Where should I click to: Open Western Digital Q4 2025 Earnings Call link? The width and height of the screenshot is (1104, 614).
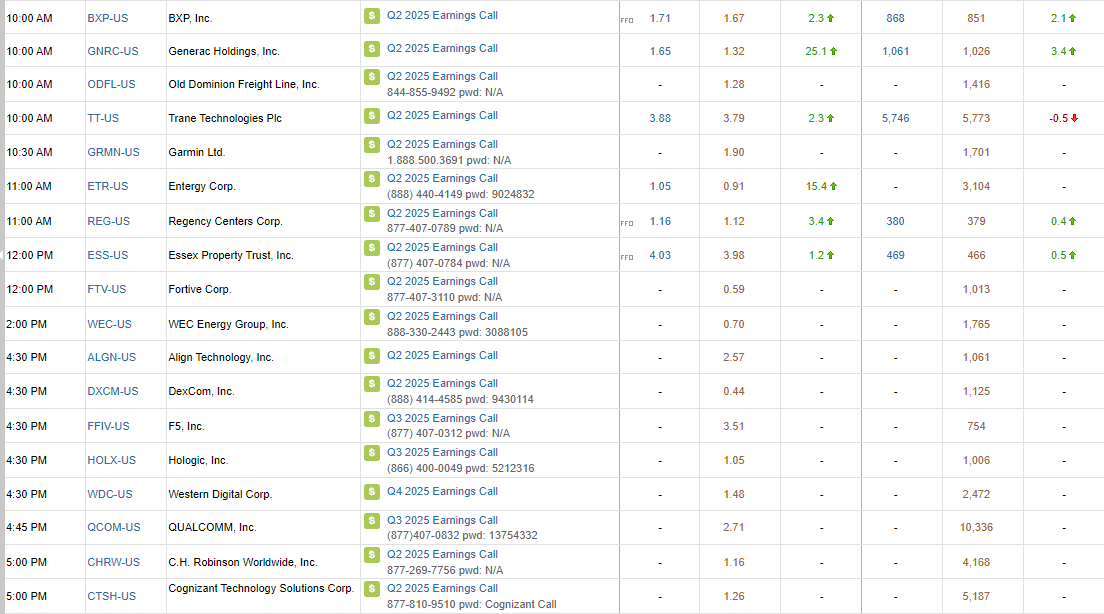point(442,491)
